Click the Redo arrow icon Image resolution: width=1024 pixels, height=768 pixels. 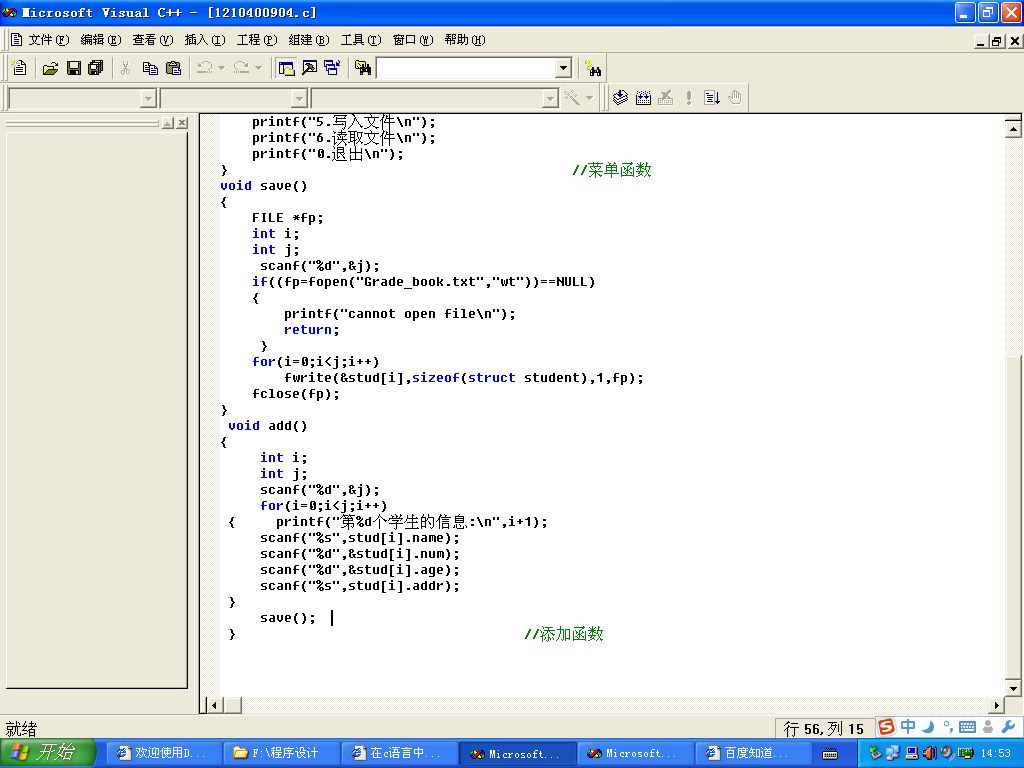(241, 68)
